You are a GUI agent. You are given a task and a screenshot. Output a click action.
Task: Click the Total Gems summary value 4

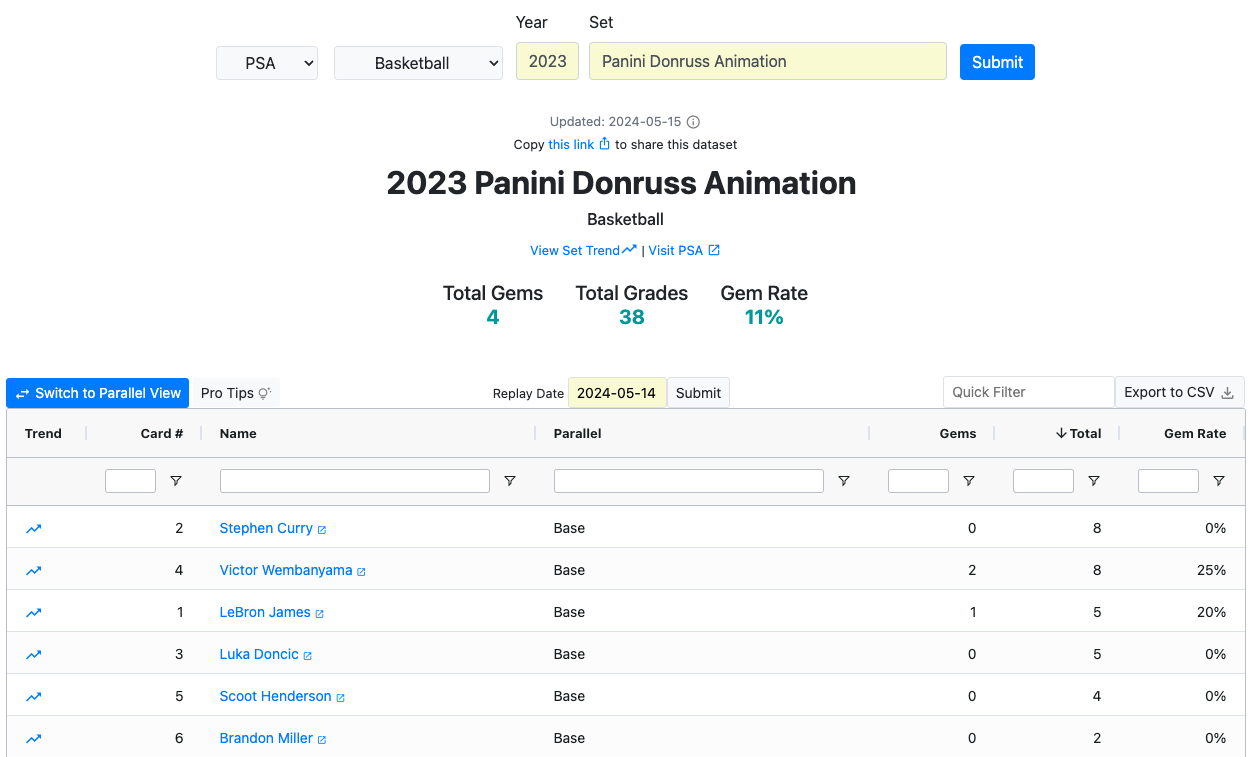coord(493,317)
